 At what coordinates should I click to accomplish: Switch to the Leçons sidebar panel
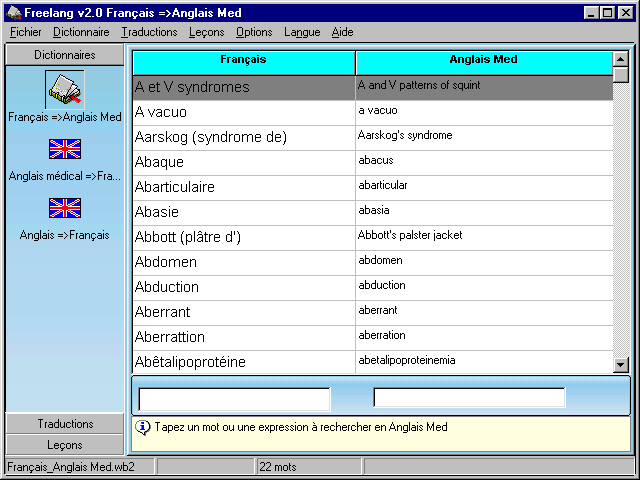point(65,444)
